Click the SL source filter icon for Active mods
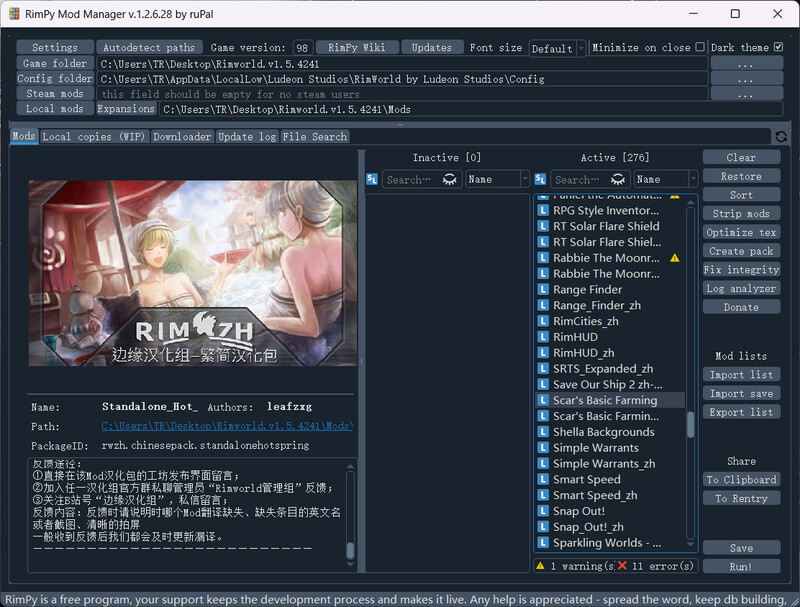 [x=541, y=179]
